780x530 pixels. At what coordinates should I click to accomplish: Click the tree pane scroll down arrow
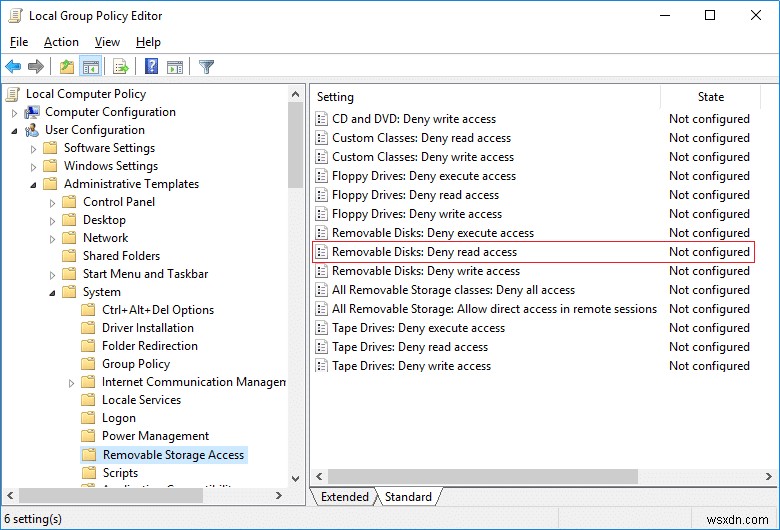coord(295,478)
